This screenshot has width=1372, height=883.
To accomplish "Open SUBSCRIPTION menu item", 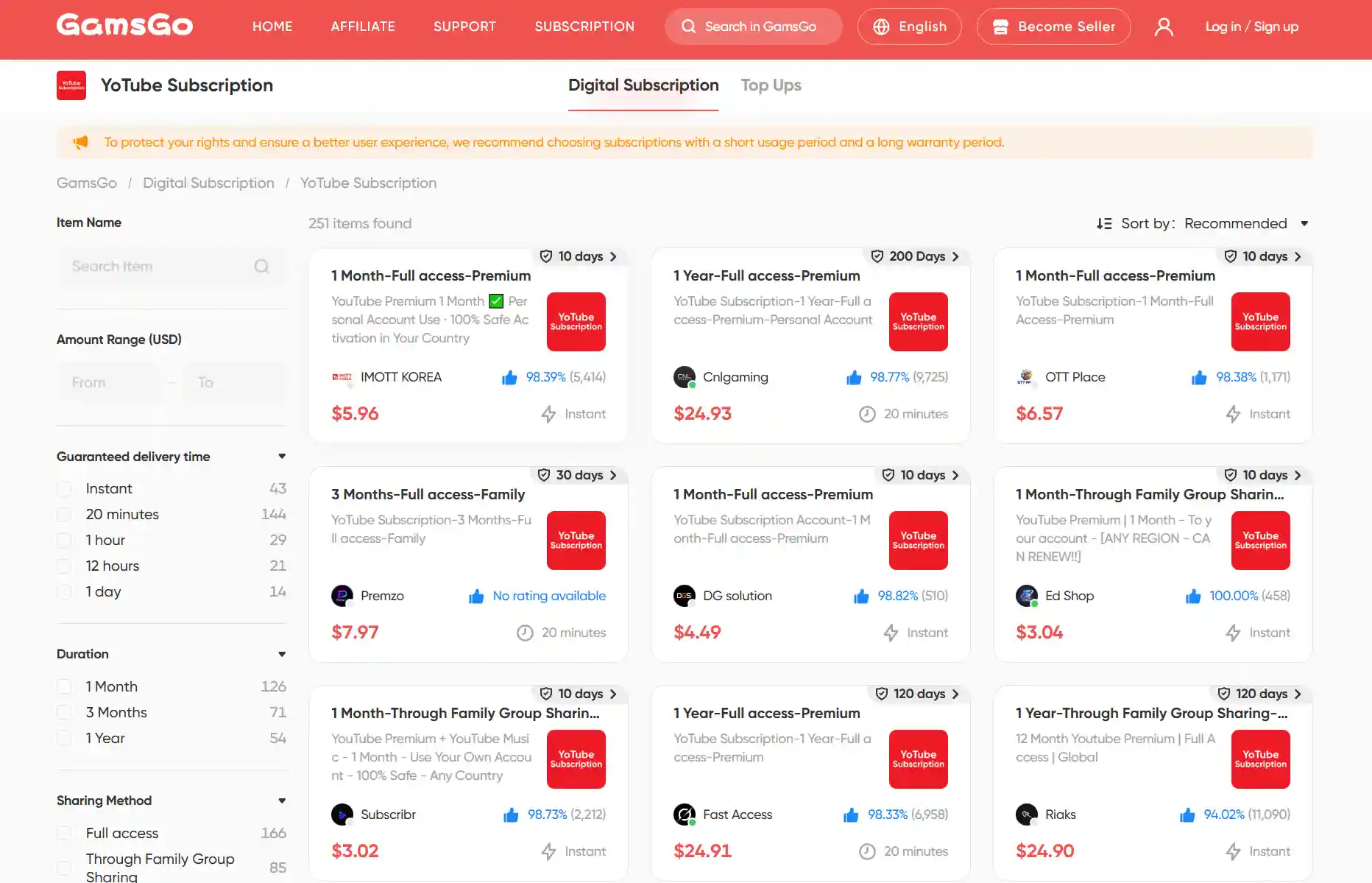I will [584, 27].
